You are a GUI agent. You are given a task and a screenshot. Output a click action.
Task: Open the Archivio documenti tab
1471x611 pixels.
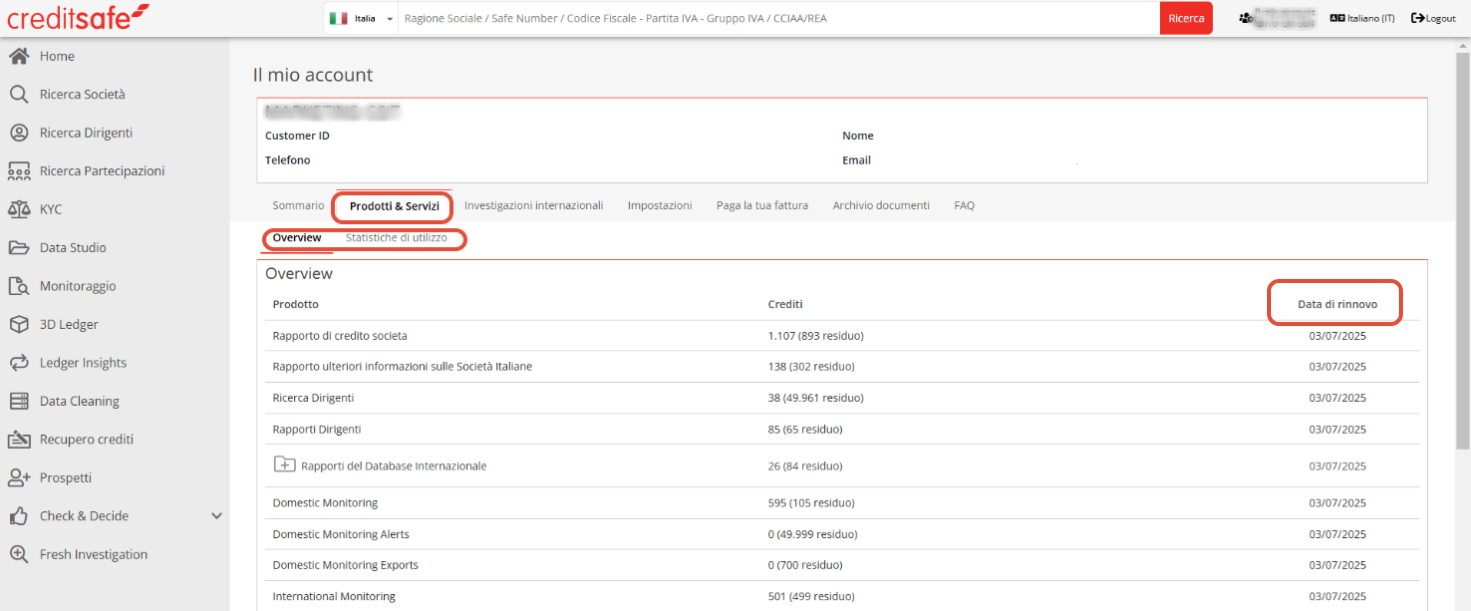click(881, 205)
